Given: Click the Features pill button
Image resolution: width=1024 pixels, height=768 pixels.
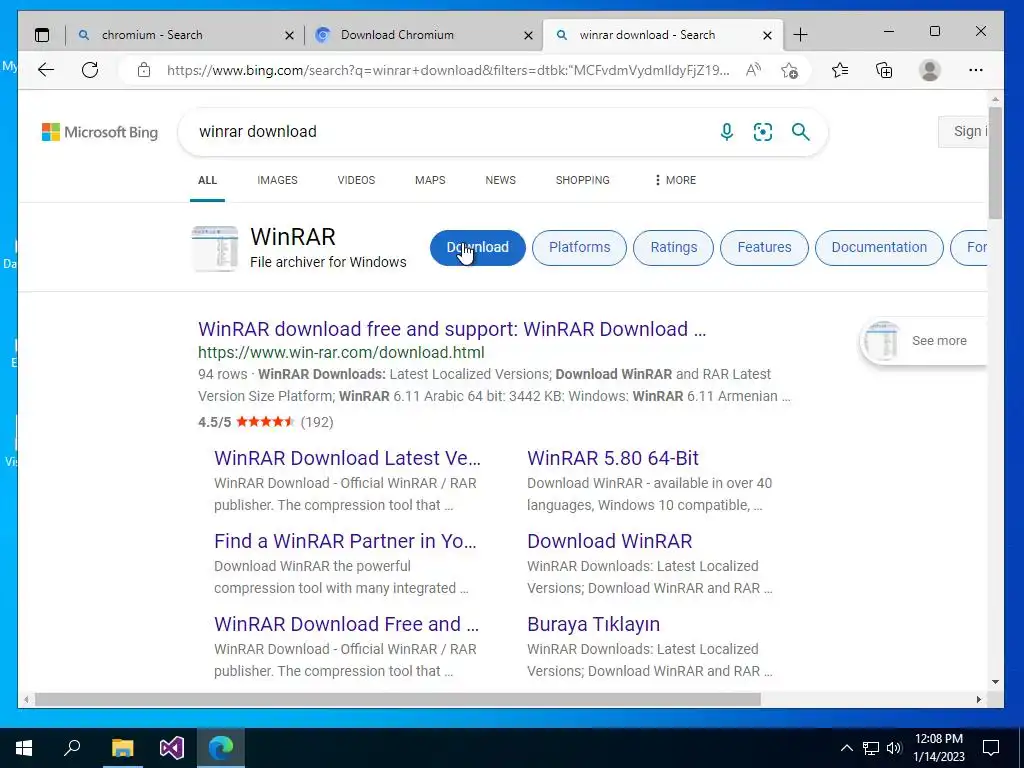Looking at the screenshot, I should tap(764, 248).
